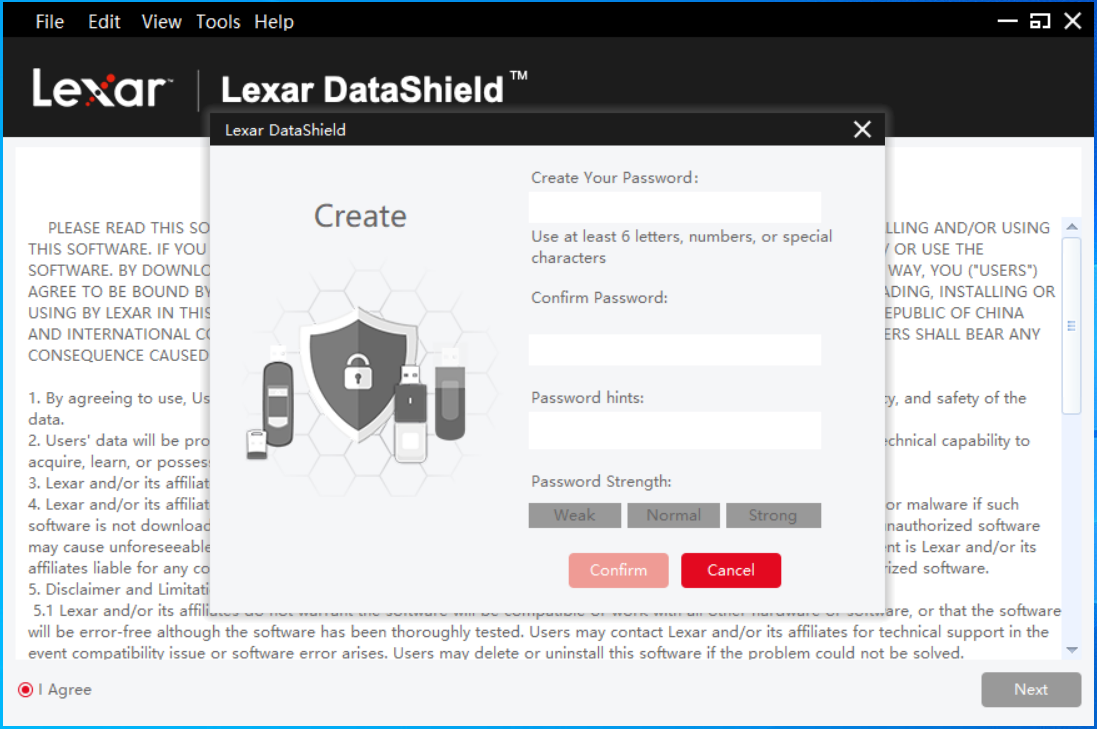Open the File menu
Image resolution: width=1097 pixels, height=729 pixels.
50,22
